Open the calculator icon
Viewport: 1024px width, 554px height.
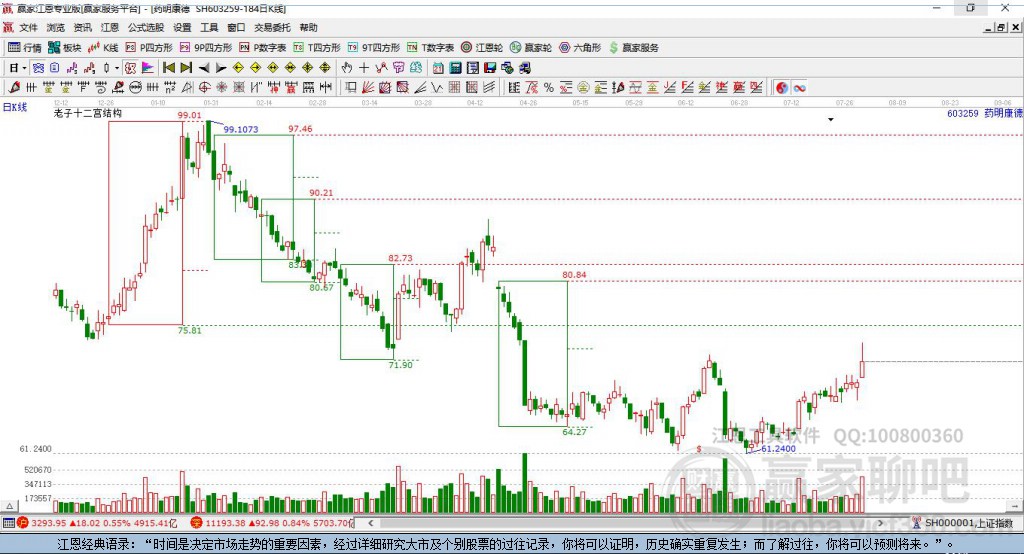click(x=455, y=68)
